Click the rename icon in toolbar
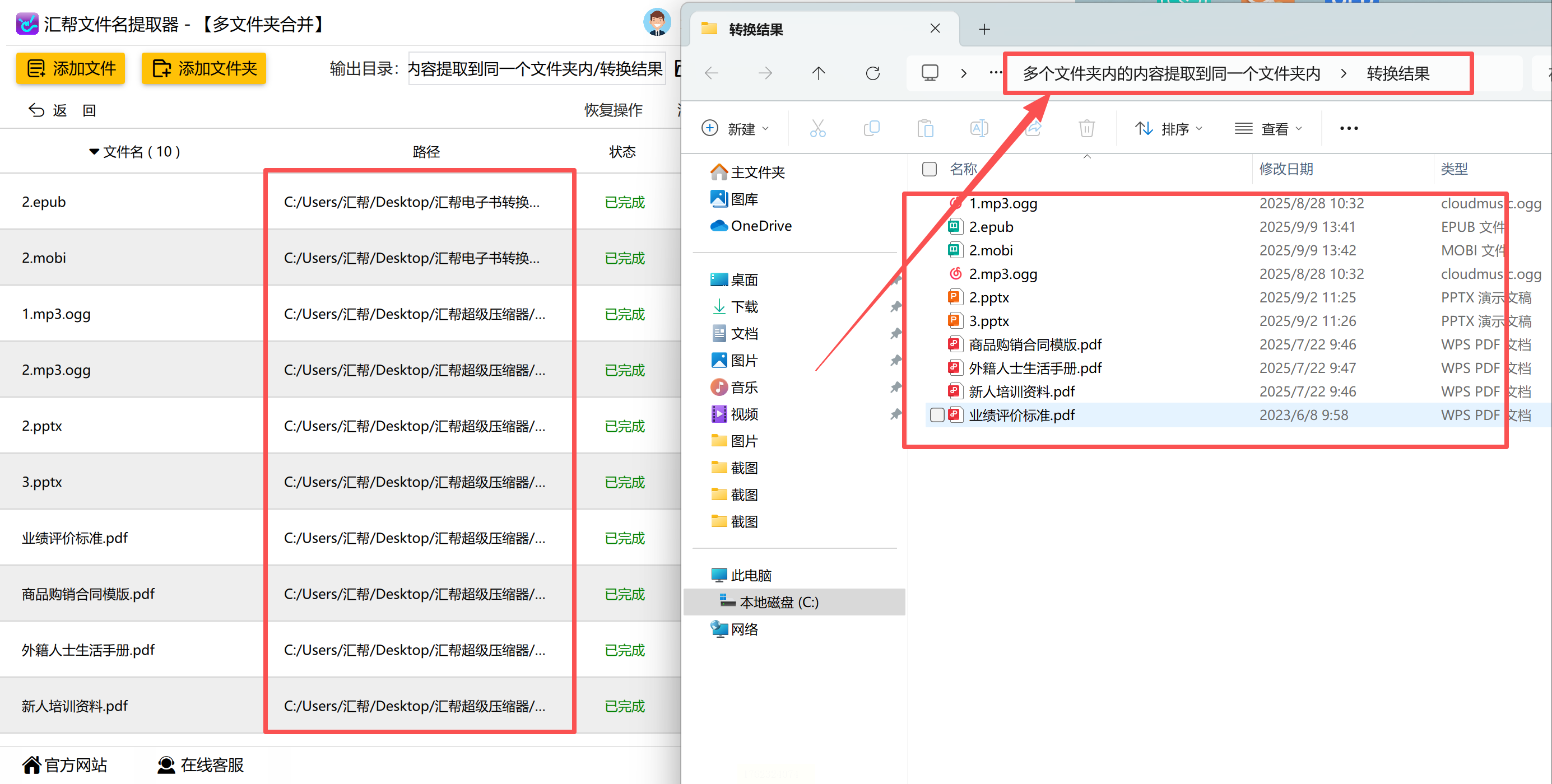The height and width of the screenshot is (784, 1552). (979, 128)
